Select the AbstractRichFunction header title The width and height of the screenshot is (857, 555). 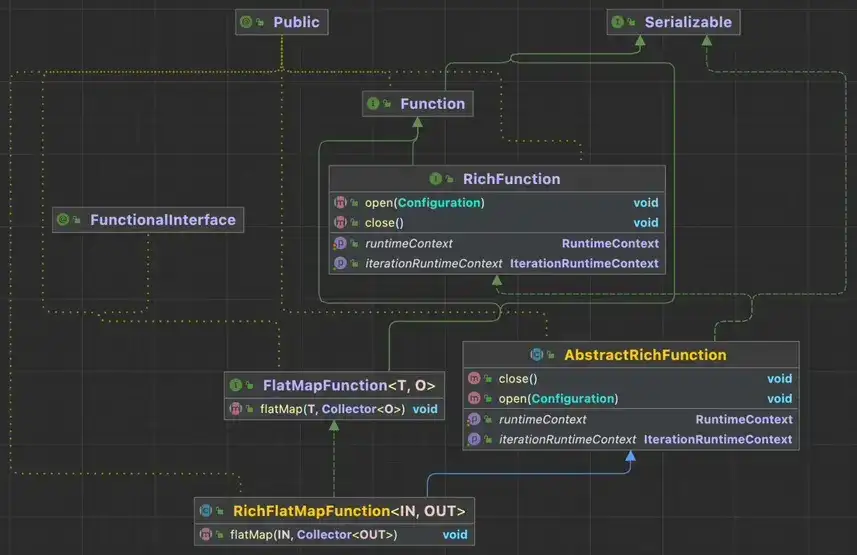pos(645,355)
